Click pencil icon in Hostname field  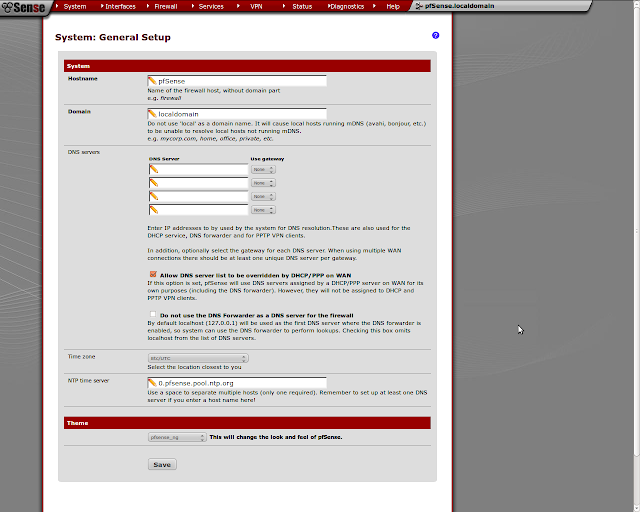coord(152,81)
